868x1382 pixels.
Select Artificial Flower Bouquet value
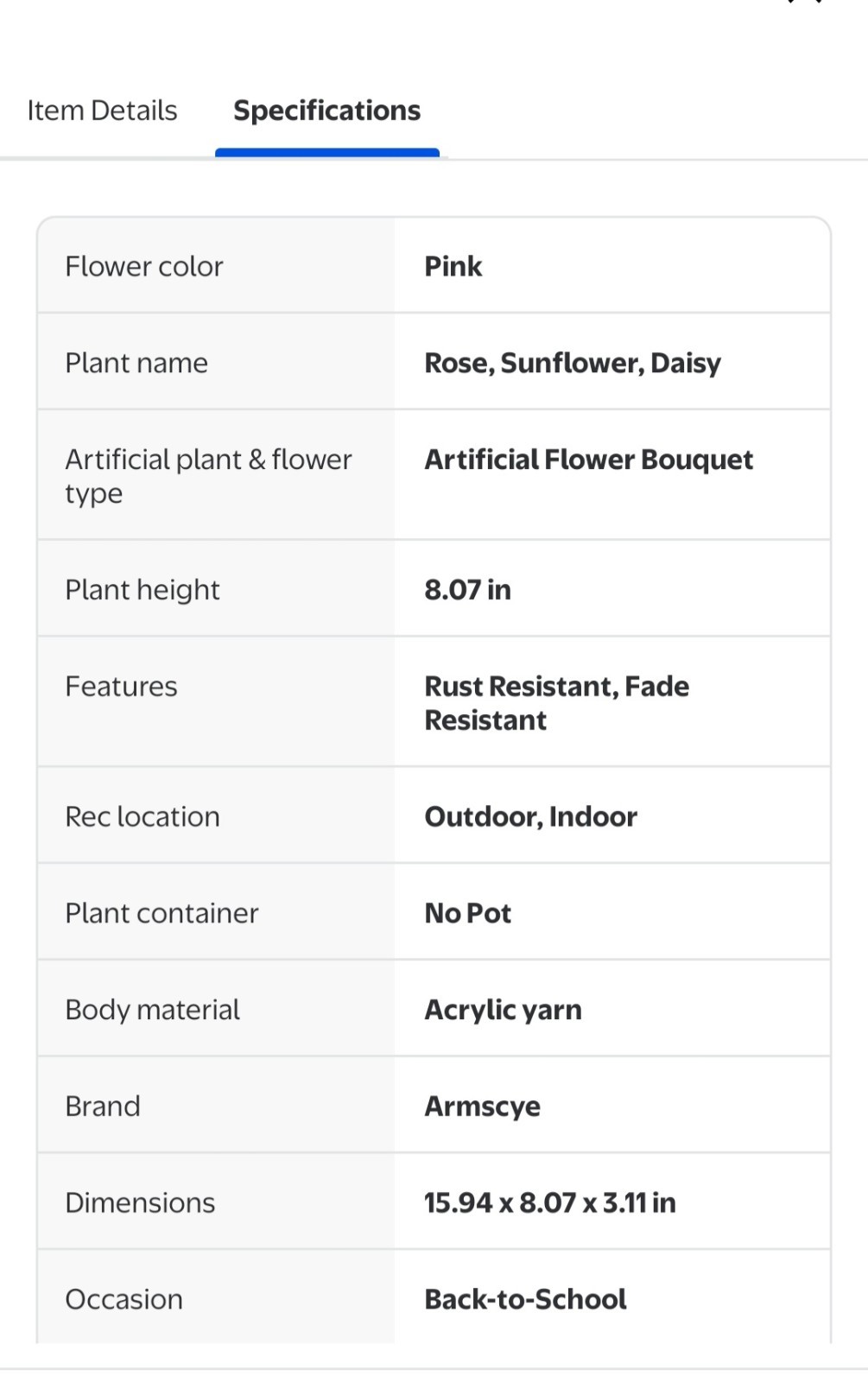click(x=589, y=460)
